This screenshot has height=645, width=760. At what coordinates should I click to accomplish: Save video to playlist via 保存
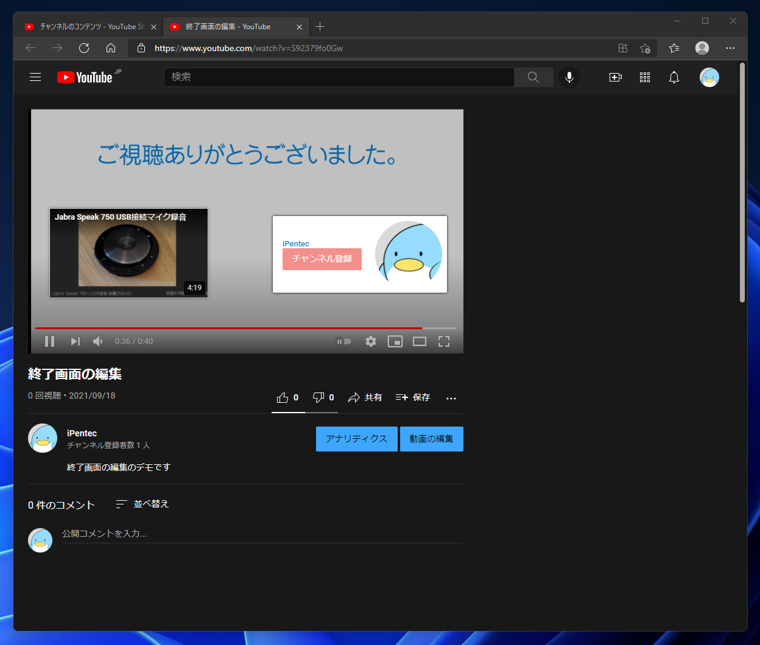tap(412, 397)
